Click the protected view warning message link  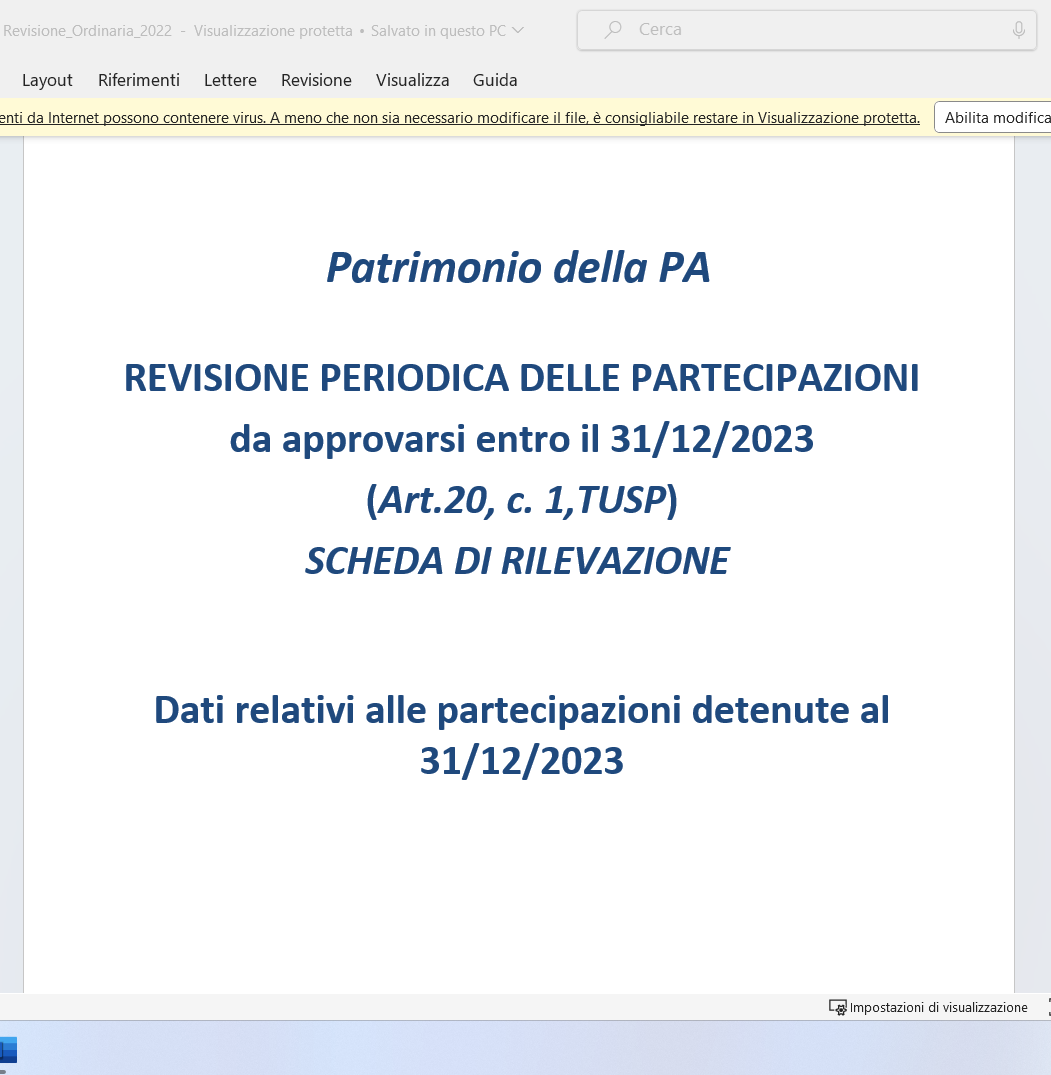click(x=460, y=118)
